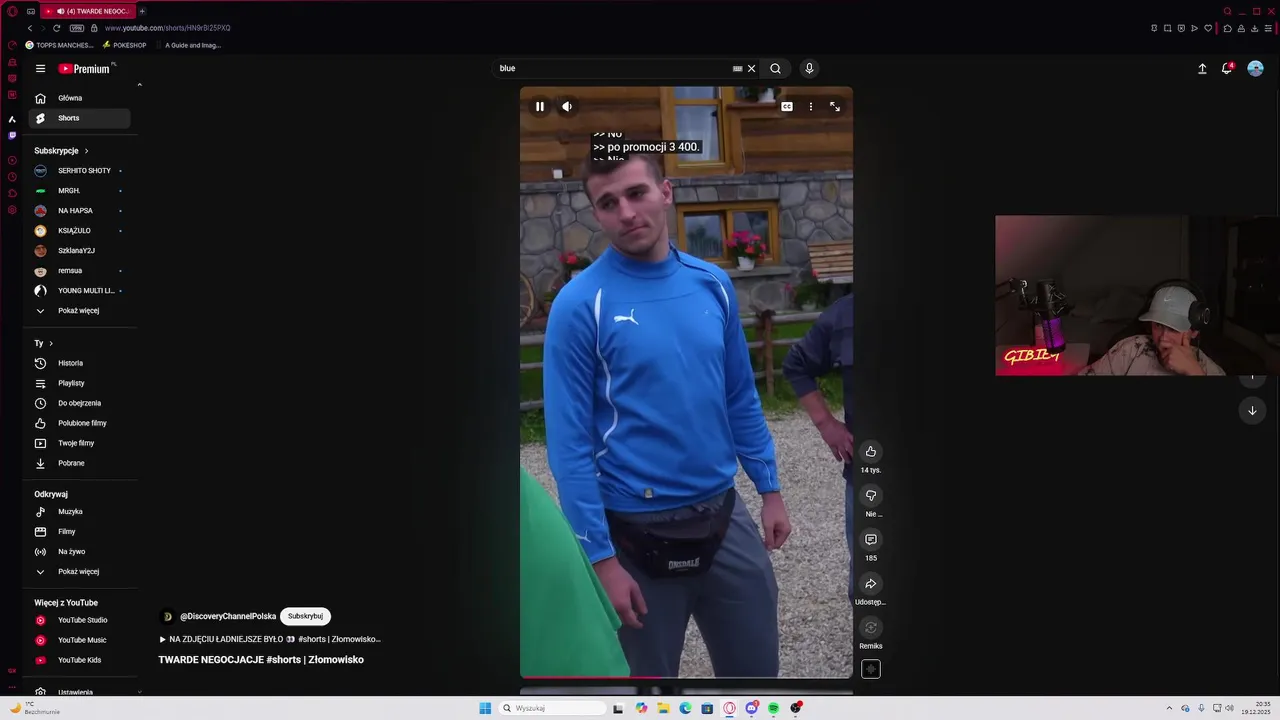Screen dimensions: 1280x720
Task: Go to the next short with down arrow
Action: [1252, 411]
